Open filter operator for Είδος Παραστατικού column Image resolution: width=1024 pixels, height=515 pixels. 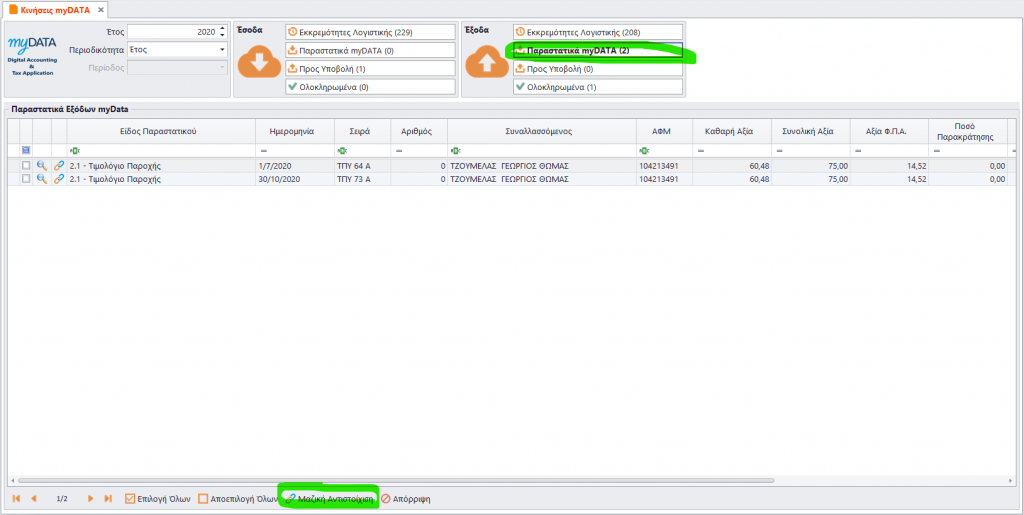tap(75, 151)
